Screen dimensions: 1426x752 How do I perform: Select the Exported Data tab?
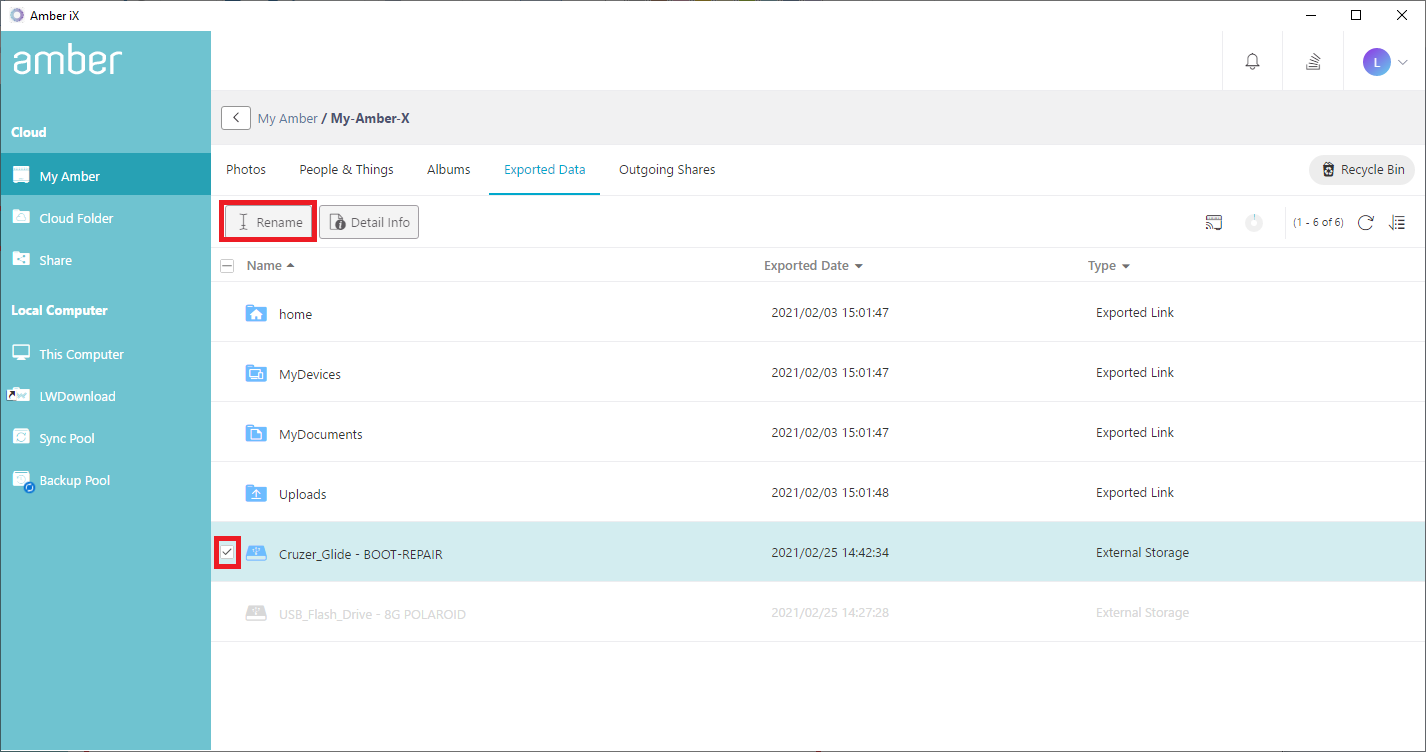pyautogui.click(x=545, y=169)
